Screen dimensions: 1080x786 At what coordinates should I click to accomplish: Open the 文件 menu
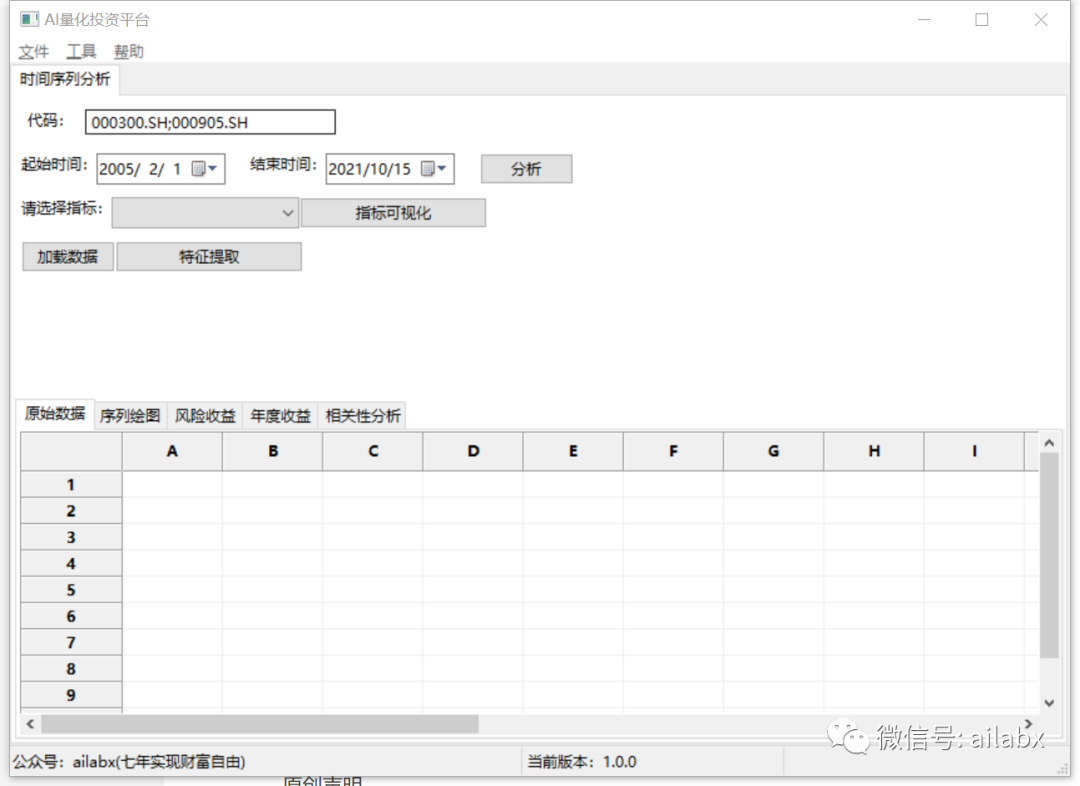[33, 52]
